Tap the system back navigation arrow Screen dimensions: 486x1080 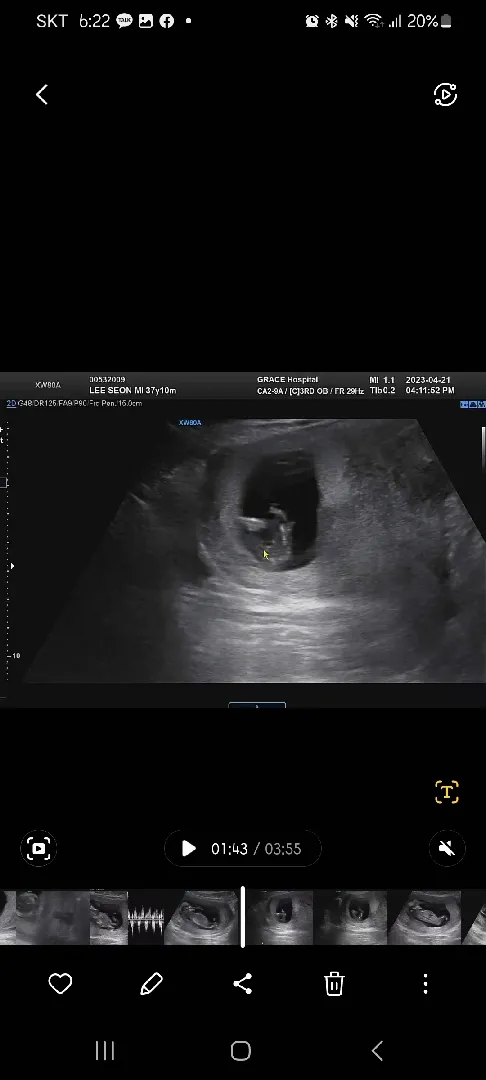[x=377, y=1050]
